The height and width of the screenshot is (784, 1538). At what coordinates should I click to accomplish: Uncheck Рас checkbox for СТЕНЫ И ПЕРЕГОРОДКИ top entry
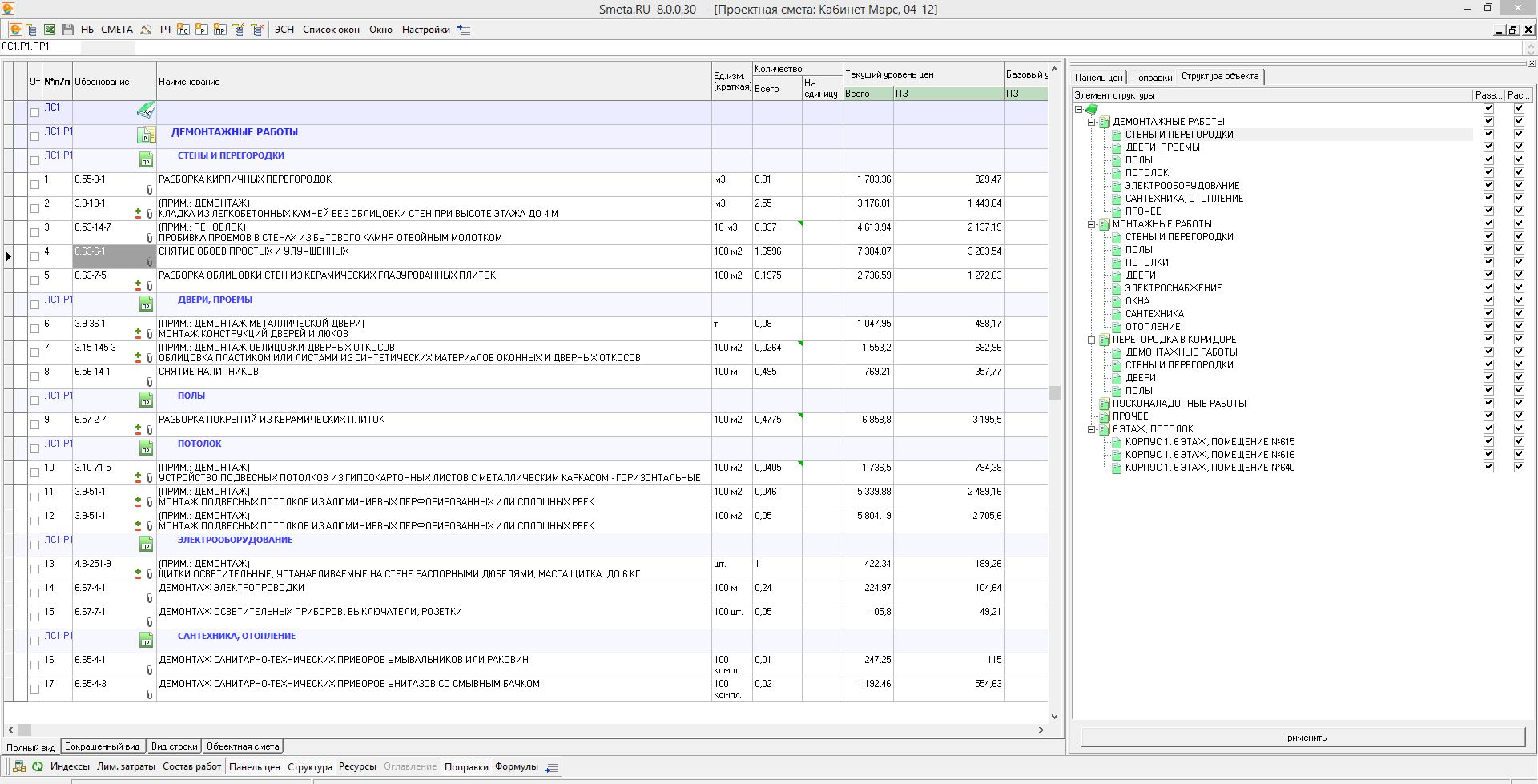(1518, 135)
